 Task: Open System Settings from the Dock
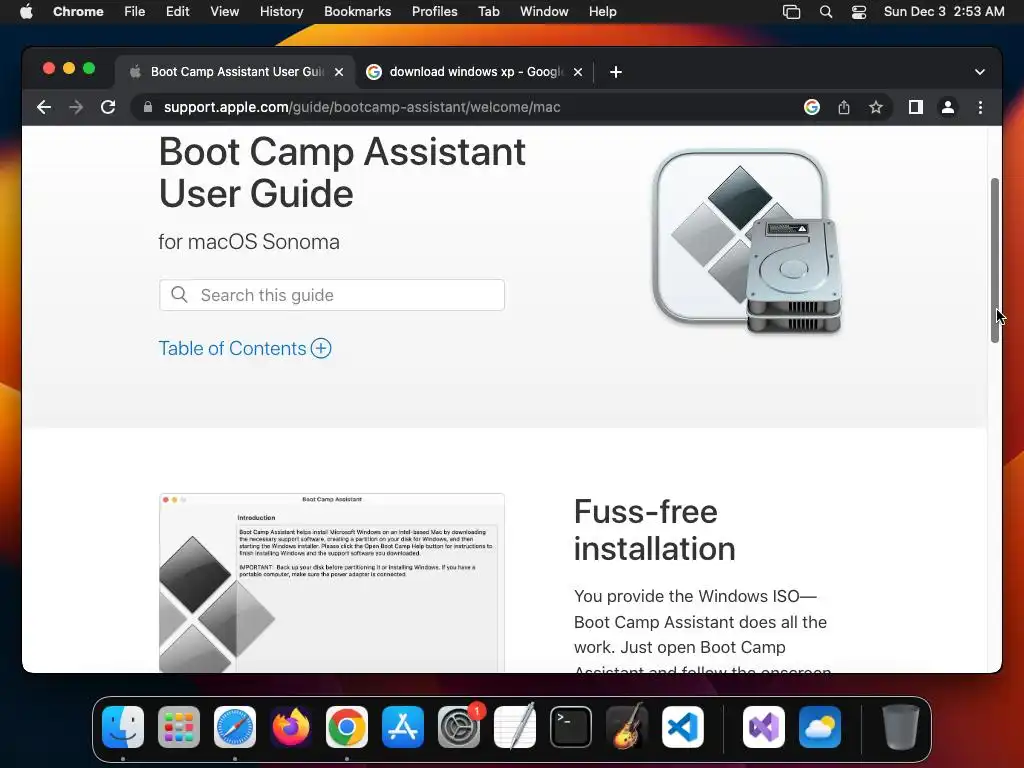(458, 727)
